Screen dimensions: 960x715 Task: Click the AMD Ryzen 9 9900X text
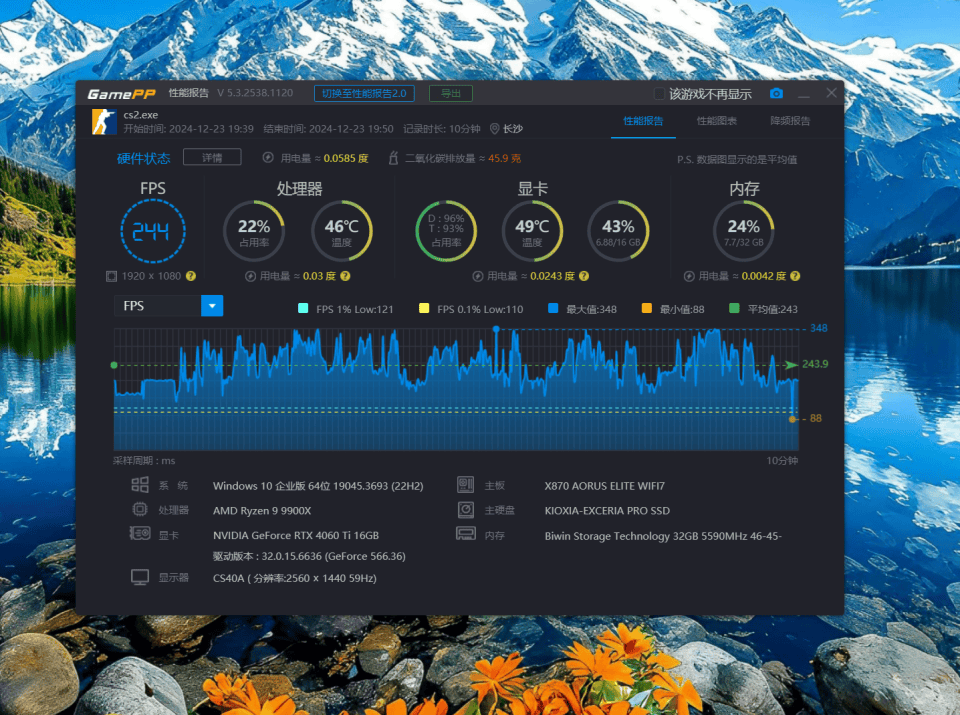262,511
